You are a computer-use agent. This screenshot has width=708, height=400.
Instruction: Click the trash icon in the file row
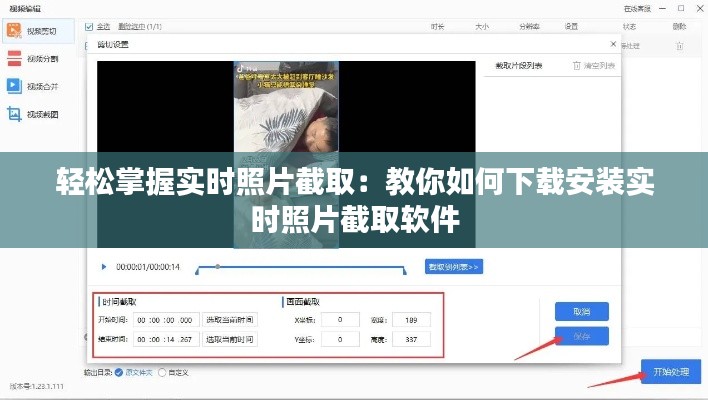tap(680, 46)
